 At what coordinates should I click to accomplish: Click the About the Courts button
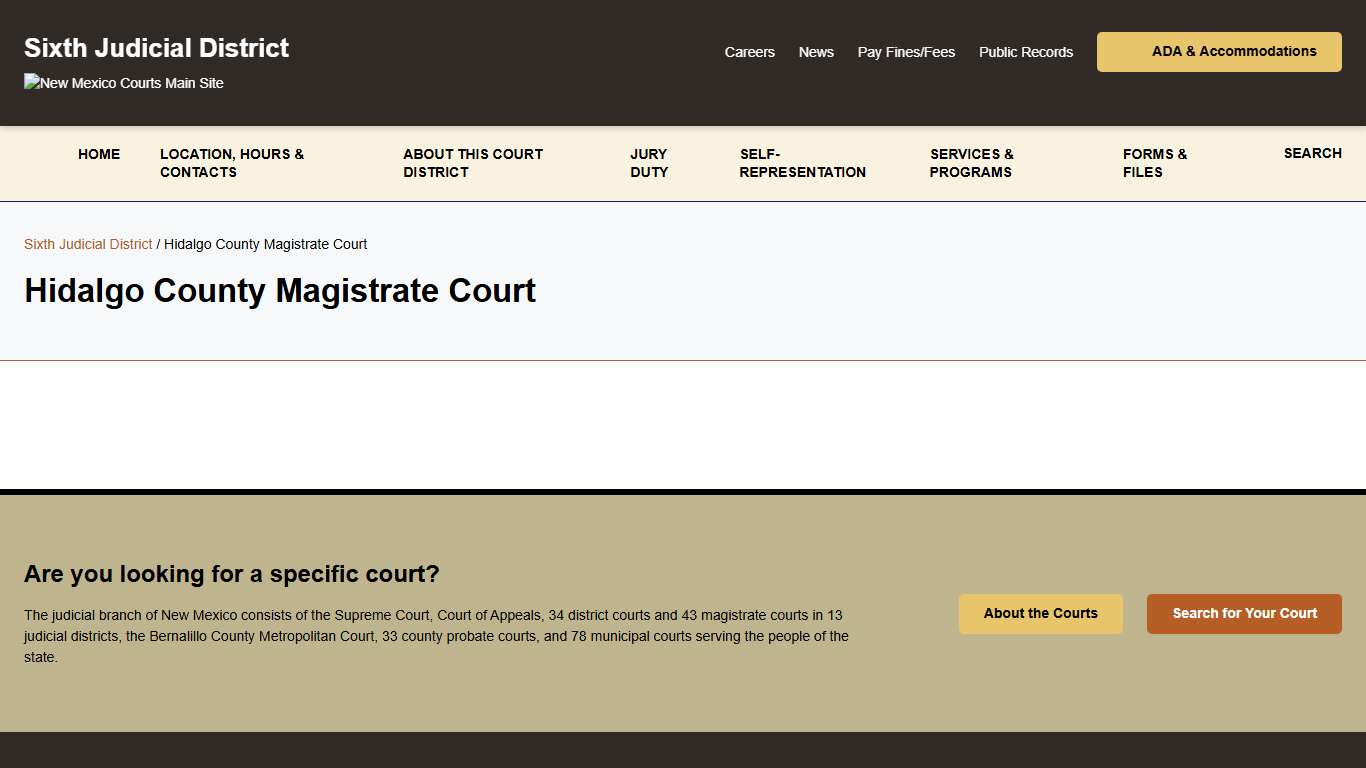click(1040, 613)
